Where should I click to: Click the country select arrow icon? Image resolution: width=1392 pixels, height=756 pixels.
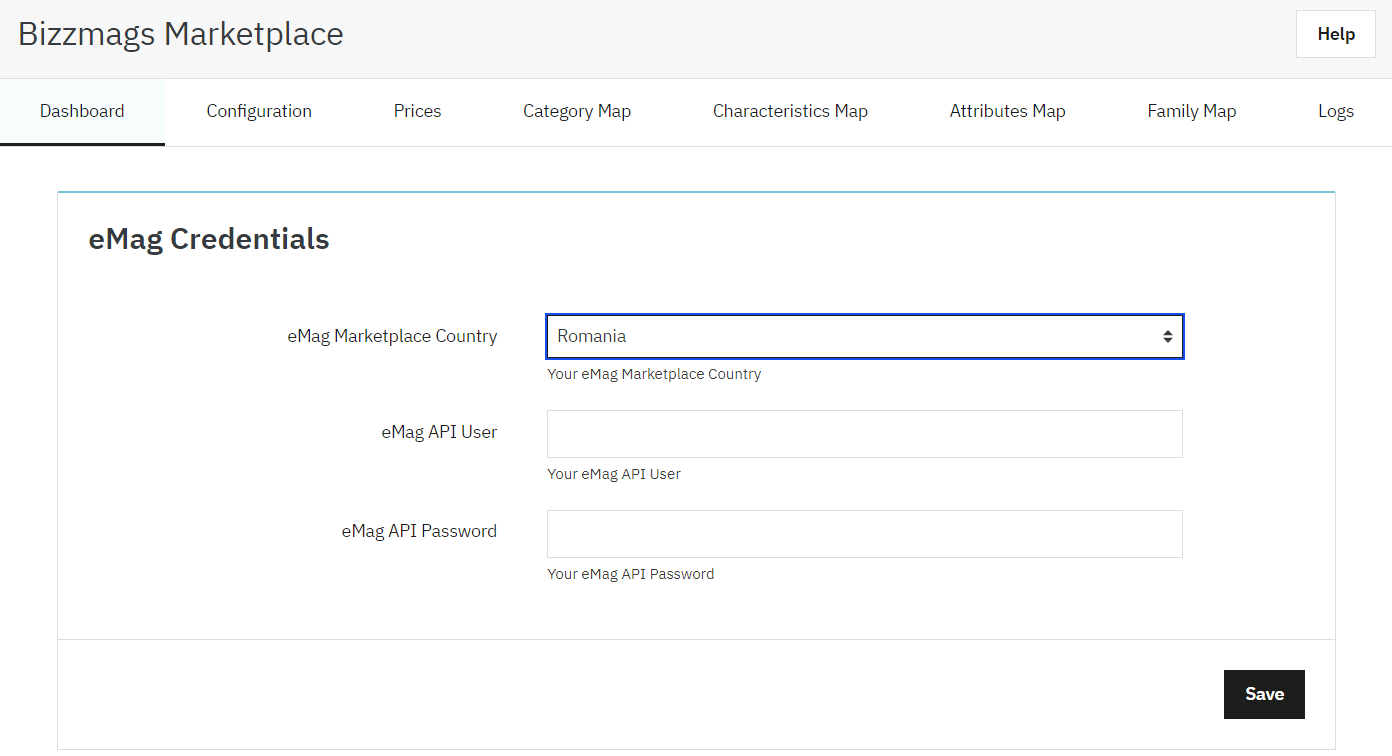1167,337
